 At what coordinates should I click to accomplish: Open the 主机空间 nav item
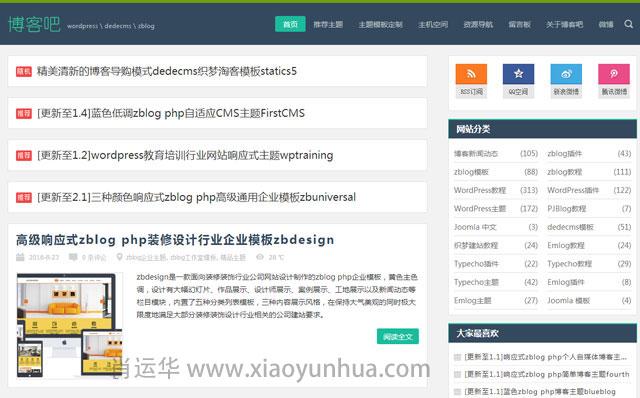point(433,24)
